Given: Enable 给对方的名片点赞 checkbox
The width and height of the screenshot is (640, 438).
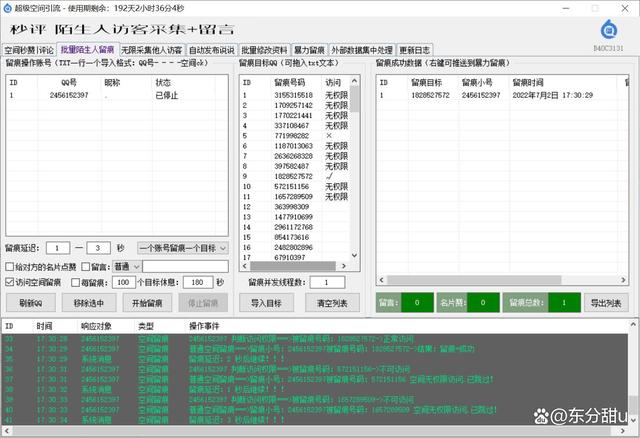Looking at the screenshot, I should [x=10, y=267].
